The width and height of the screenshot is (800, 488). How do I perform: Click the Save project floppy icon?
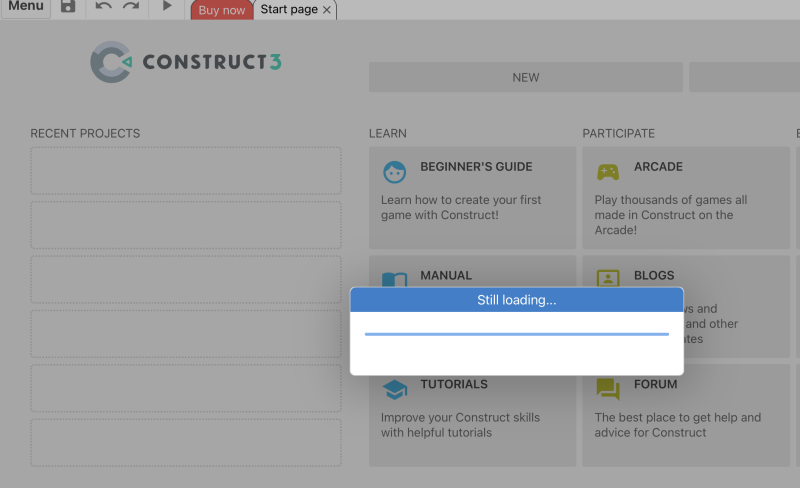(68, 6)
